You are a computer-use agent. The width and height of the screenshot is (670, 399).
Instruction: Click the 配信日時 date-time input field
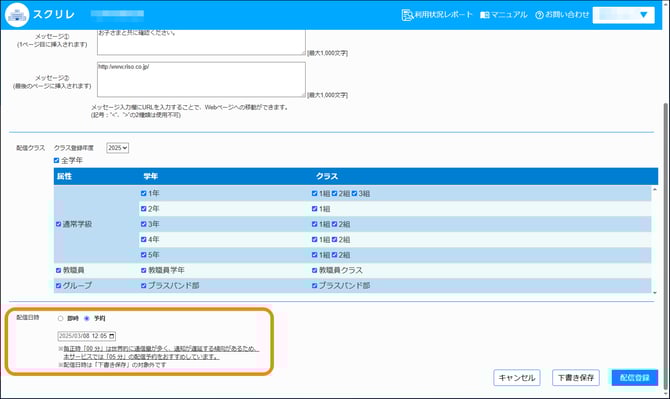(x=87, y=336)
